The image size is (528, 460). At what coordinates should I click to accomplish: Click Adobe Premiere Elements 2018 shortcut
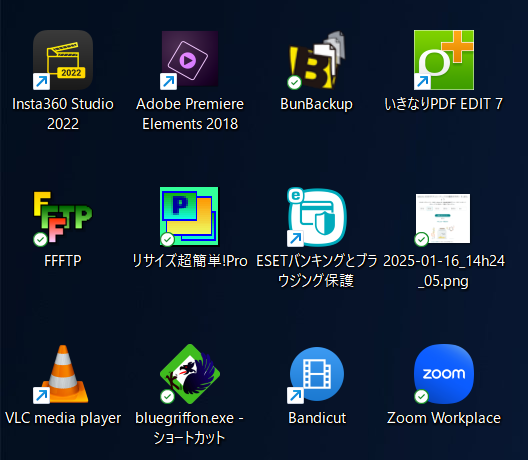pos(190,60)
